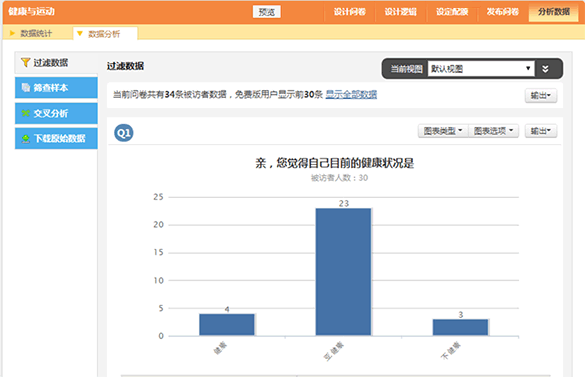
Task: Click the bar with value 3
Action: point(460,327)
